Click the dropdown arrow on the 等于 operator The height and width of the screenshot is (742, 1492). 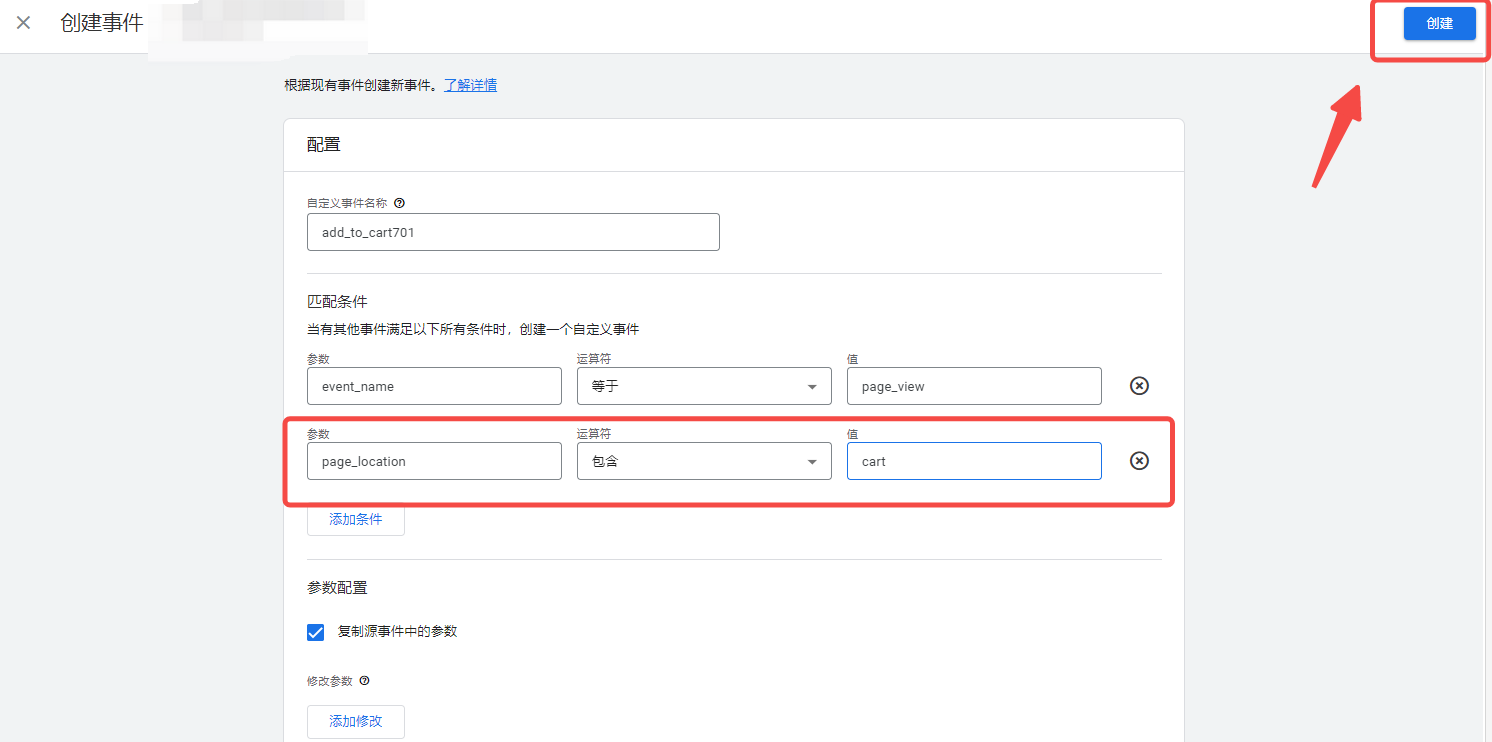click(812, 385)
